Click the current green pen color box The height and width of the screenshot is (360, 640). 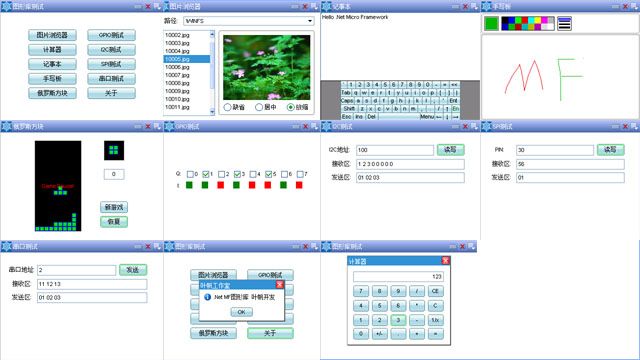tap(491, 24)
